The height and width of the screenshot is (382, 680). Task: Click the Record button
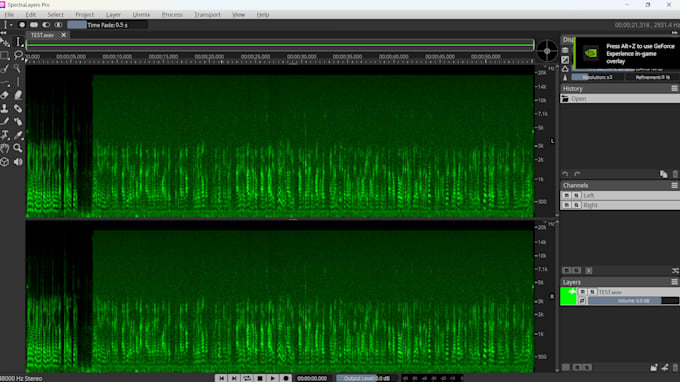pos(286,378)
